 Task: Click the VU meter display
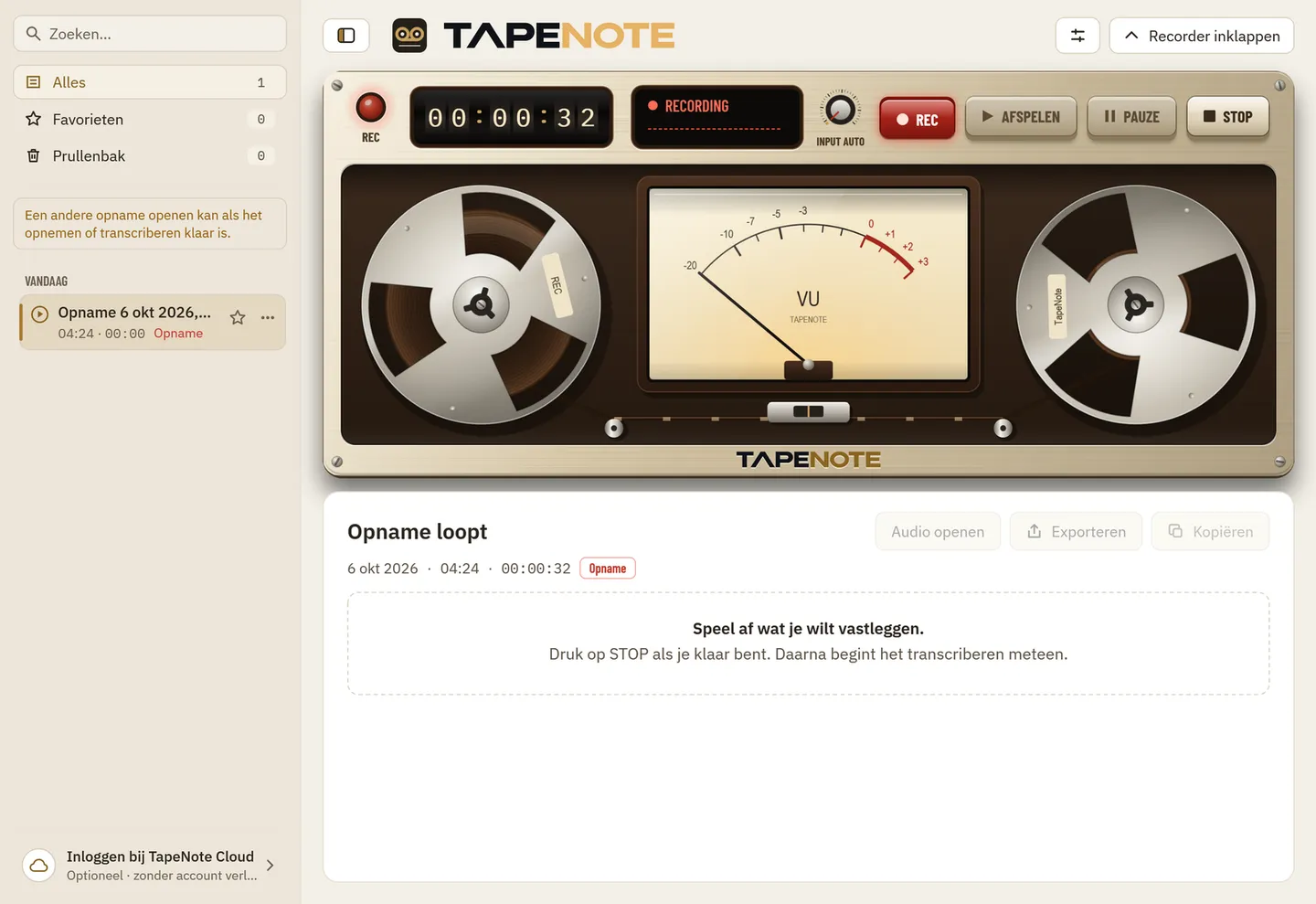point(808,284)
